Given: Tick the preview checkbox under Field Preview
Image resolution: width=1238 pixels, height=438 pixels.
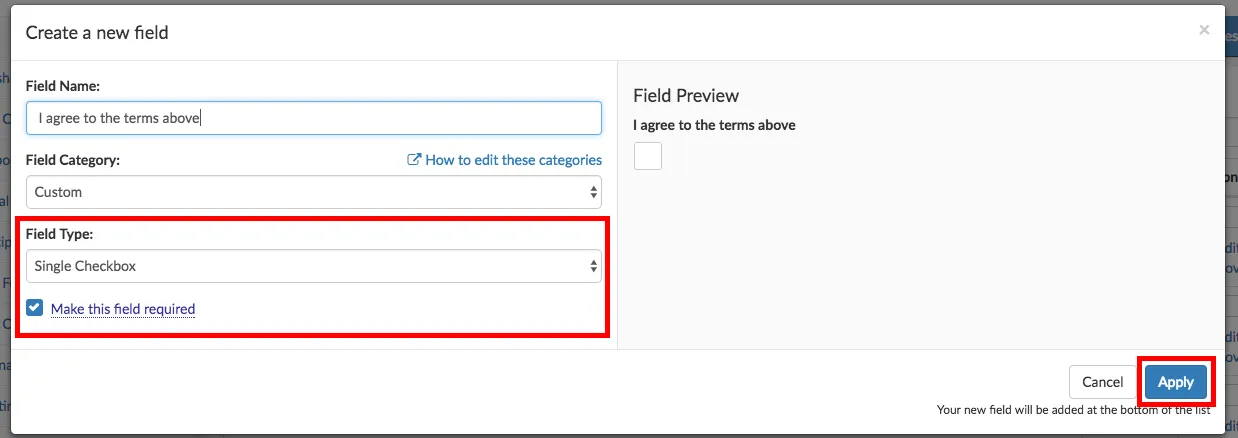Looking at the screenshot, I should pyautogui.click(x=648, y=156).
